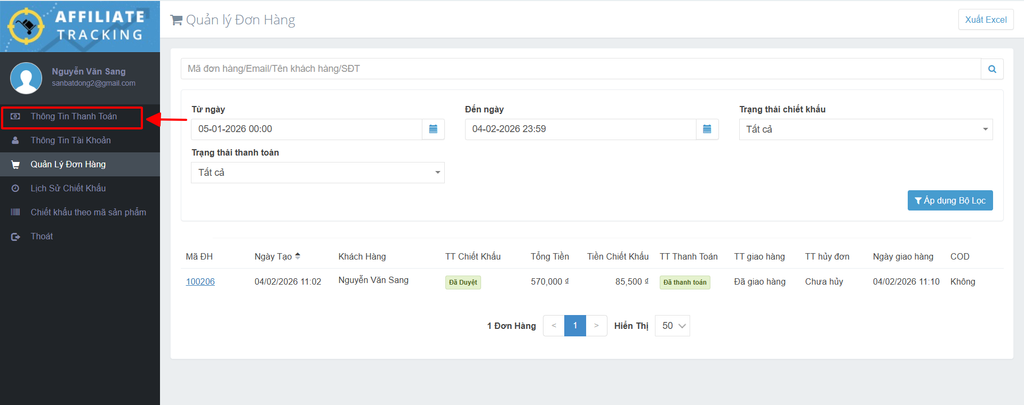The width and height of the screenshot is (1024, 405).
Task: Click the 'Xuất Excel' button
Action: tap(985, 20)
